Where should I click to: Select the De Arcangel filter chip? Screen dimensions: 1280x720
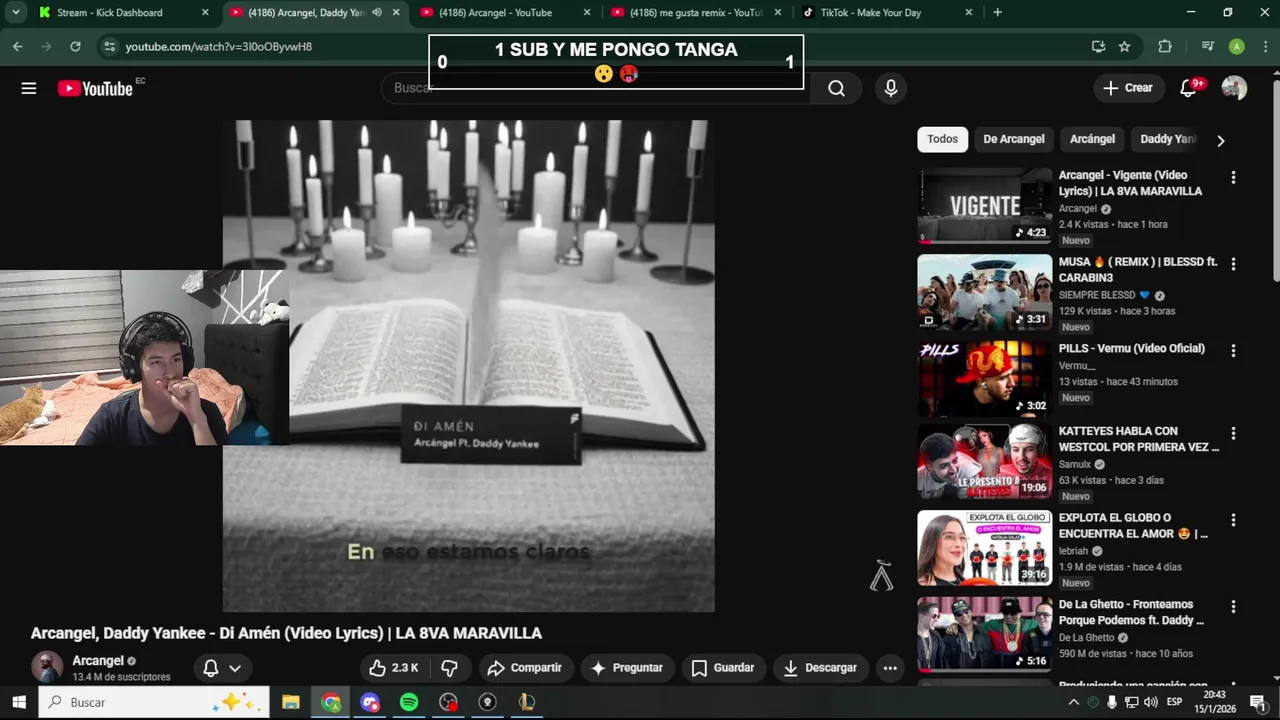click(x=1013, y=140)
